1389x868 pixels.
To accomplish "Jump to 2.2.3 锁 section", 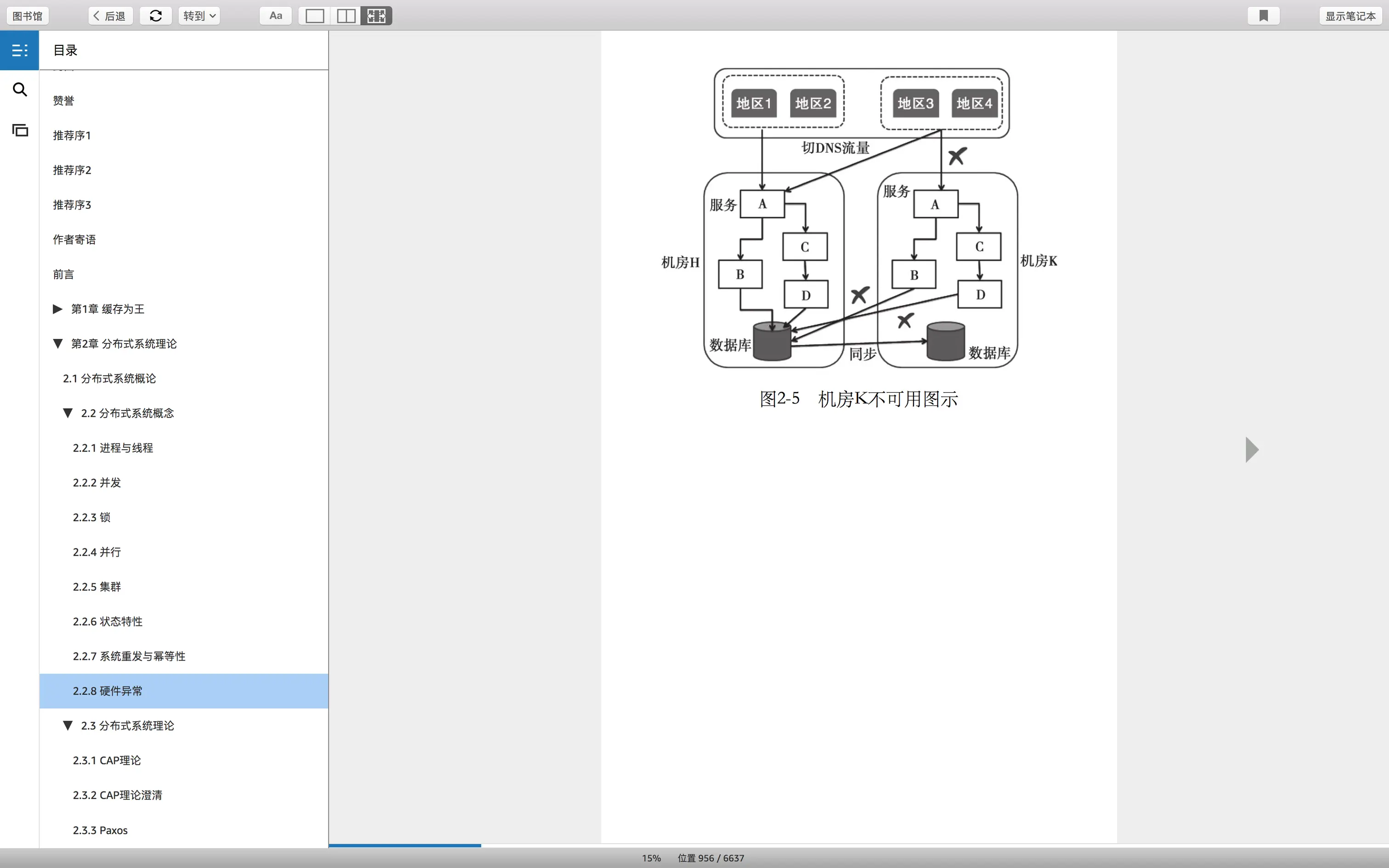I will 92,517.
